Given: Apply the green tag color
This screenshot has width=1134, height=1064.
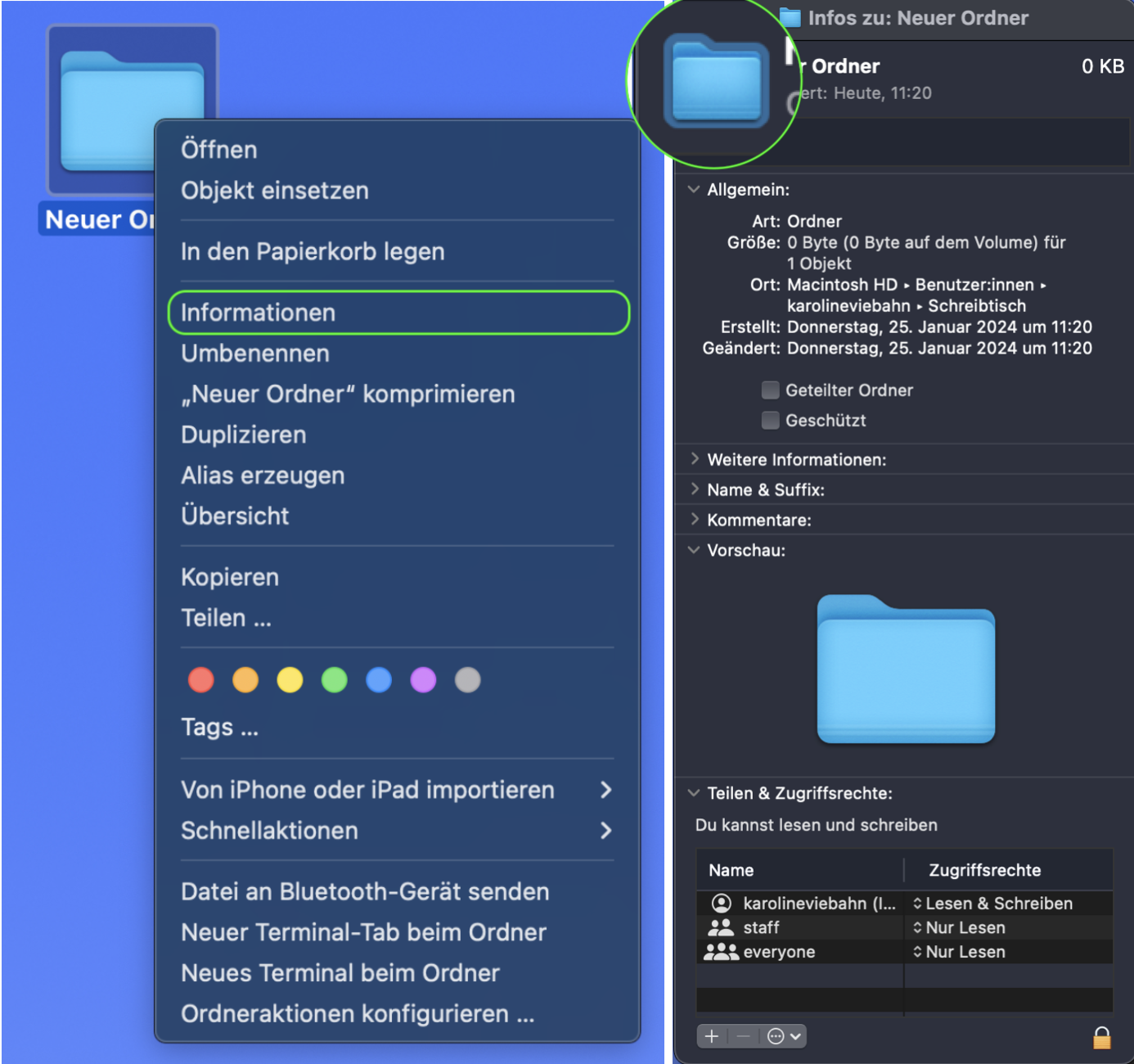Looking at the screenshot, I should [334, 679].
